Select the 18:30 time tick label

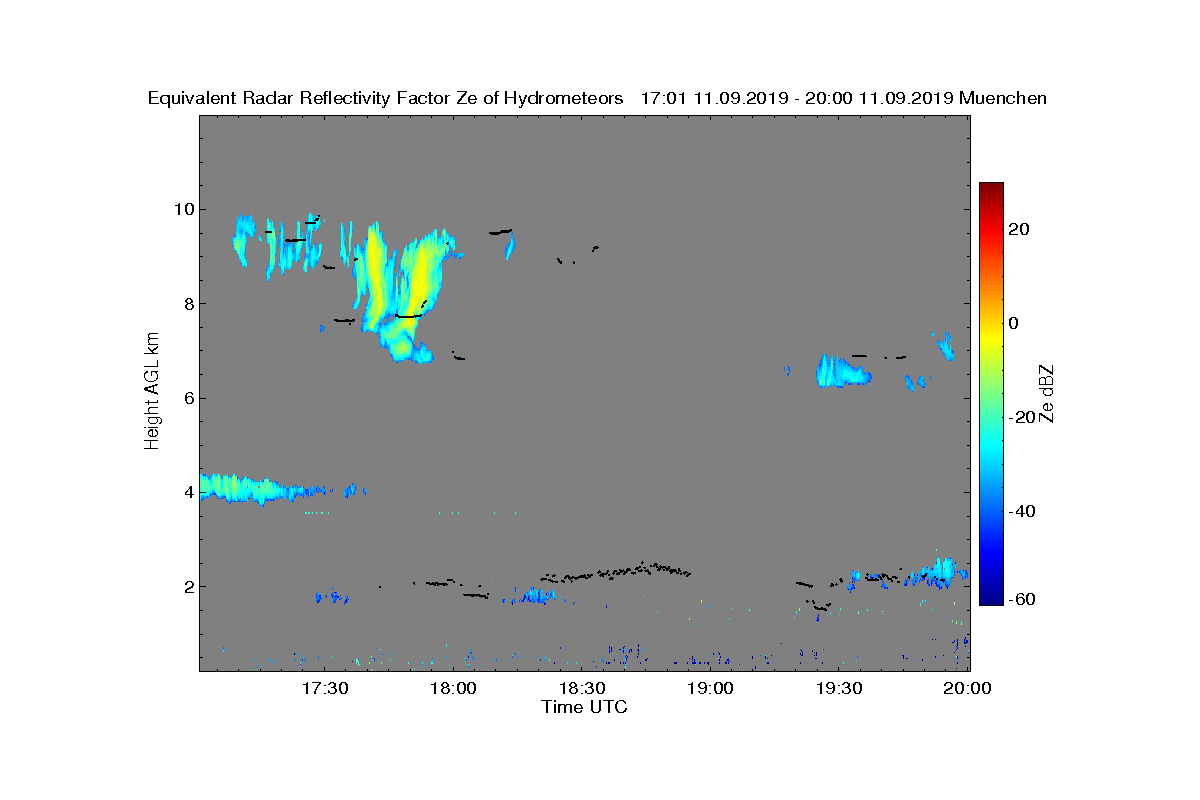pyautogui.click(x=583, y=689)
